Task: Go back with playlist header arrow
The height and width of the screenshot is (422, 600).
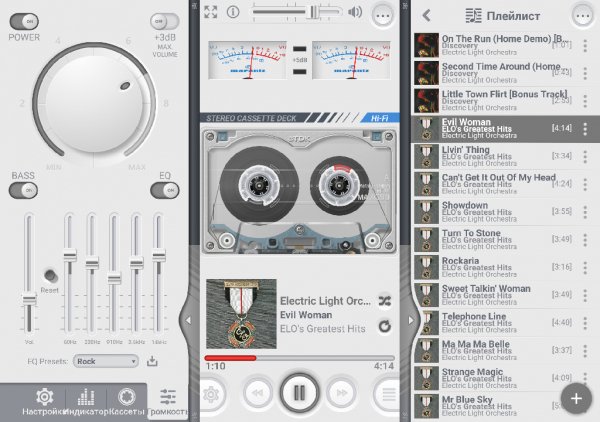Action: 427,15
